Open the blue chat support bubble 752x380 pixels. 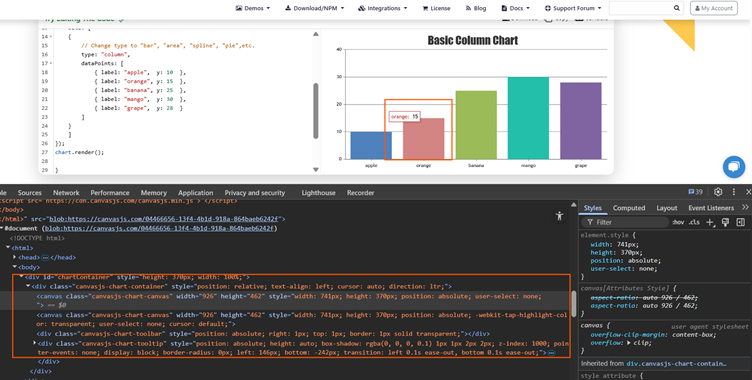coord(733,166)
